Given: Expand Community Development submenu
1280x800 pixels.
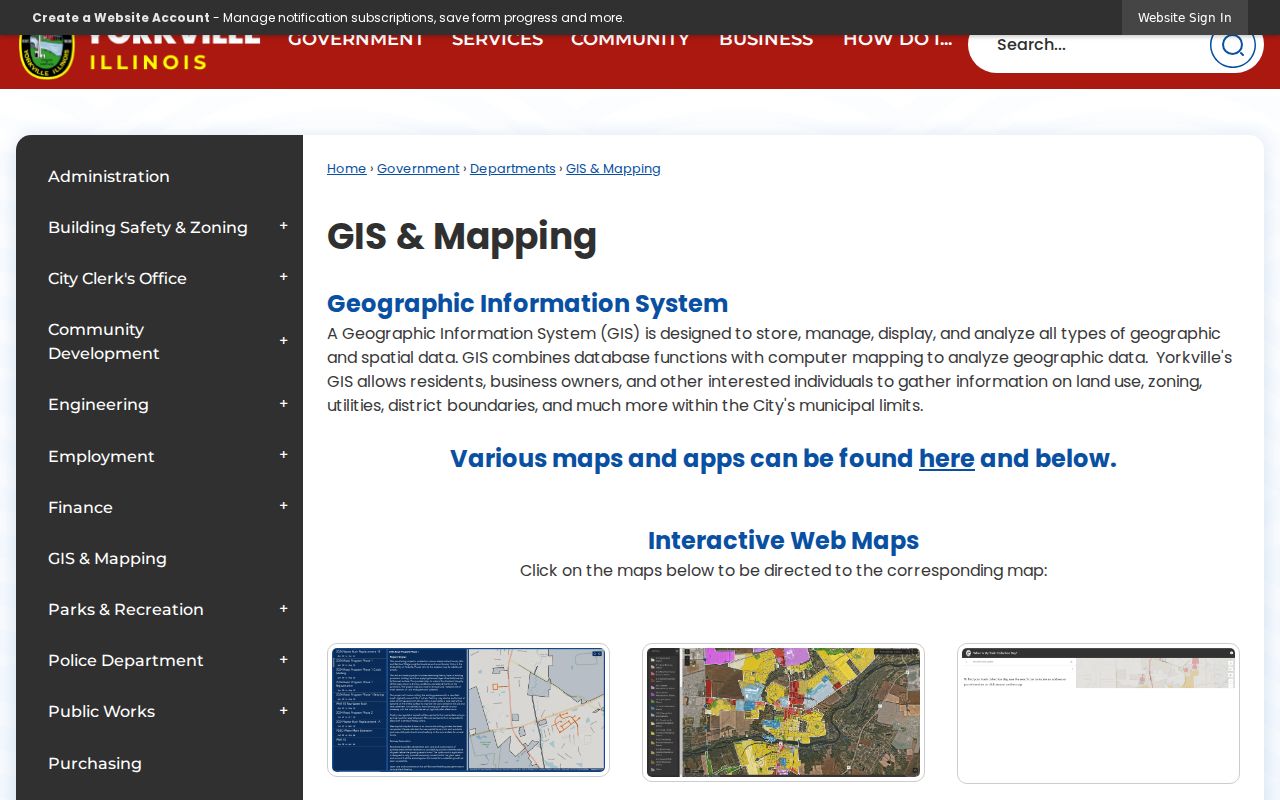Looking at the screenshot, I should (x=284, y=341).
